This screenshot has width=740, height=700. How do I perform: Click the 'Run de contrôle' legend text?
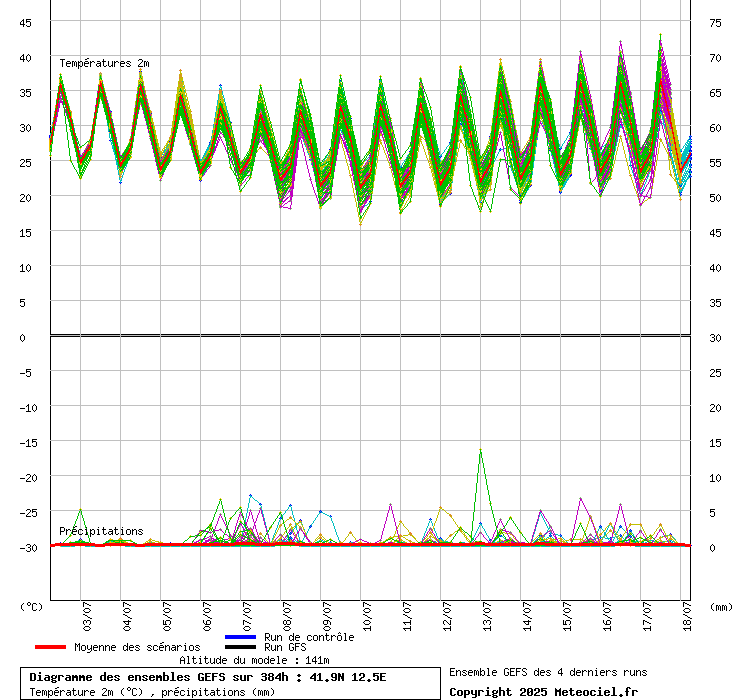pos(309,637)
